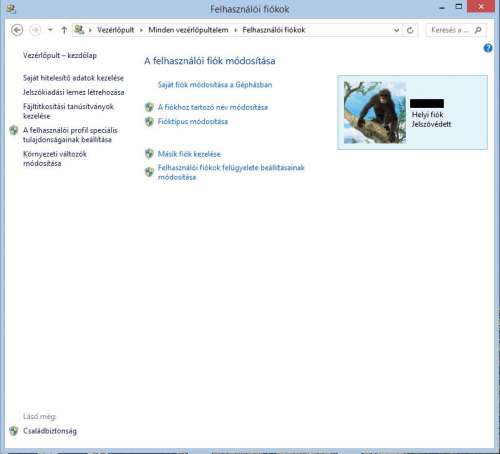
Task: Open Környezeti változók módosítása
Action: (55, 159)
